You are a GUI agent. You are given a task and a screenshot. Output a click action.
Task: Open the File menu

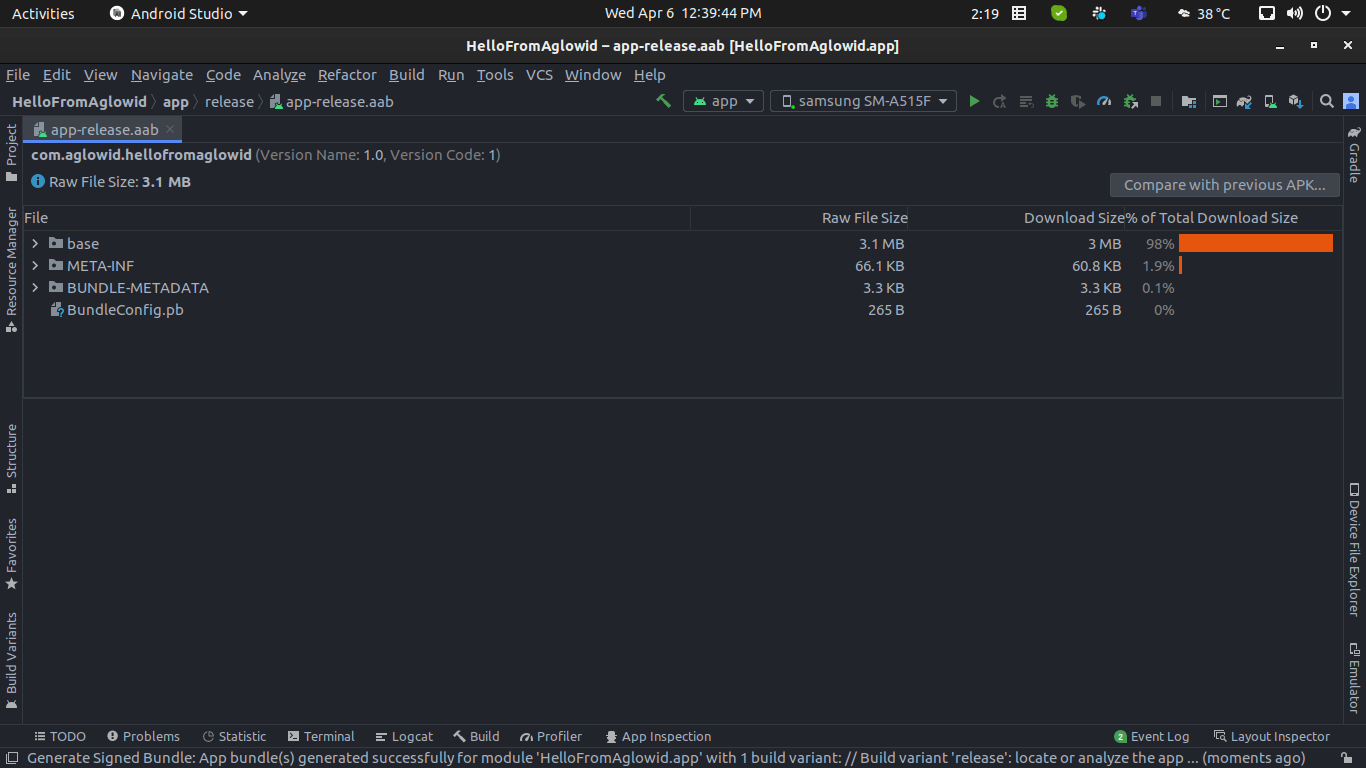click(18, 75)
